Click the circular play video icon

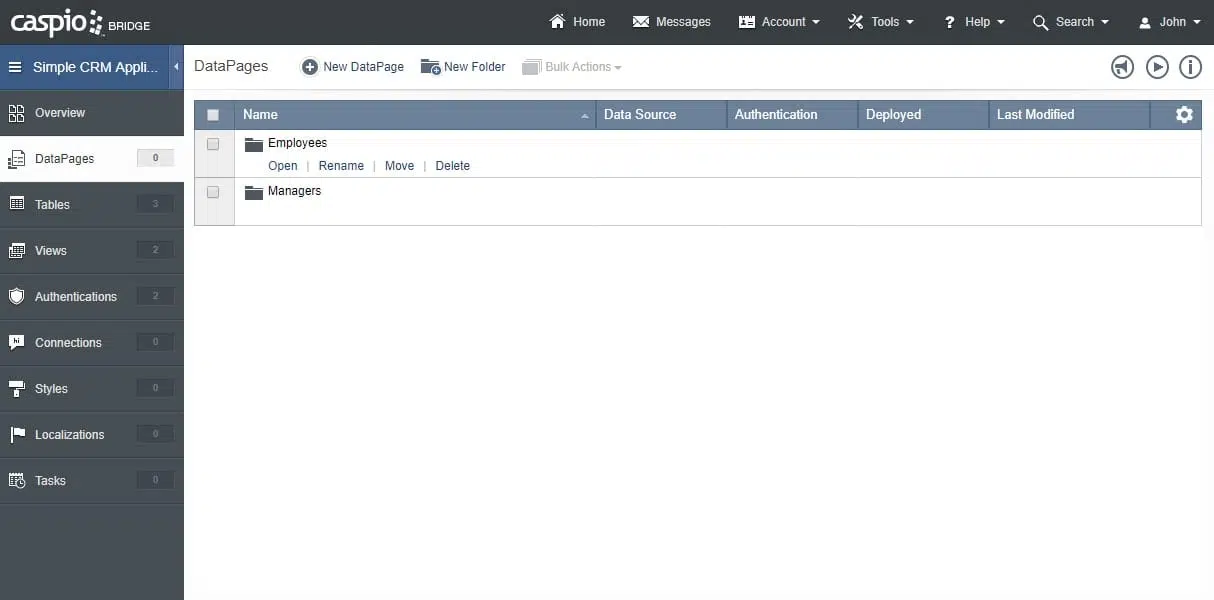click(1157, 67)
